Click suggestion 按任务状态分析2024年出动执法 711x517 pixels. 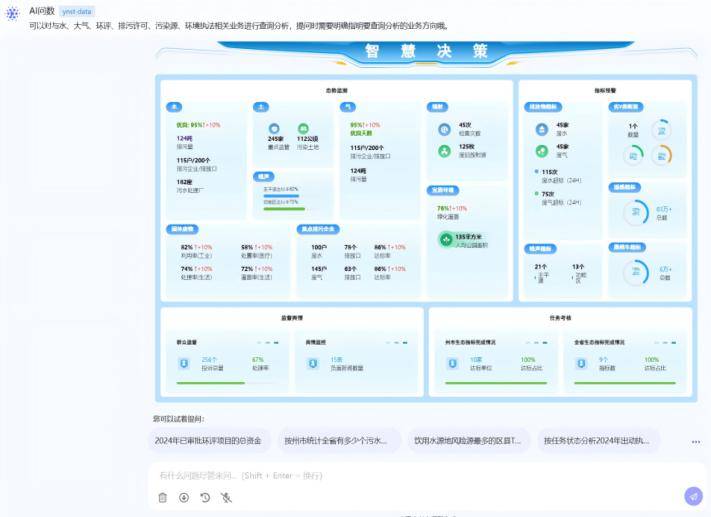click(x=597, y=440)
